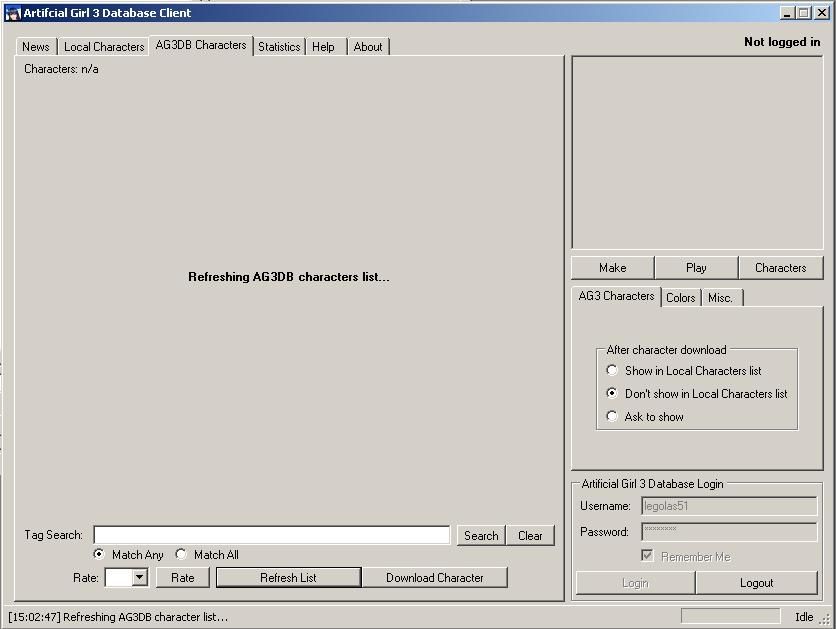Click the Search button

tap(481, 536)
